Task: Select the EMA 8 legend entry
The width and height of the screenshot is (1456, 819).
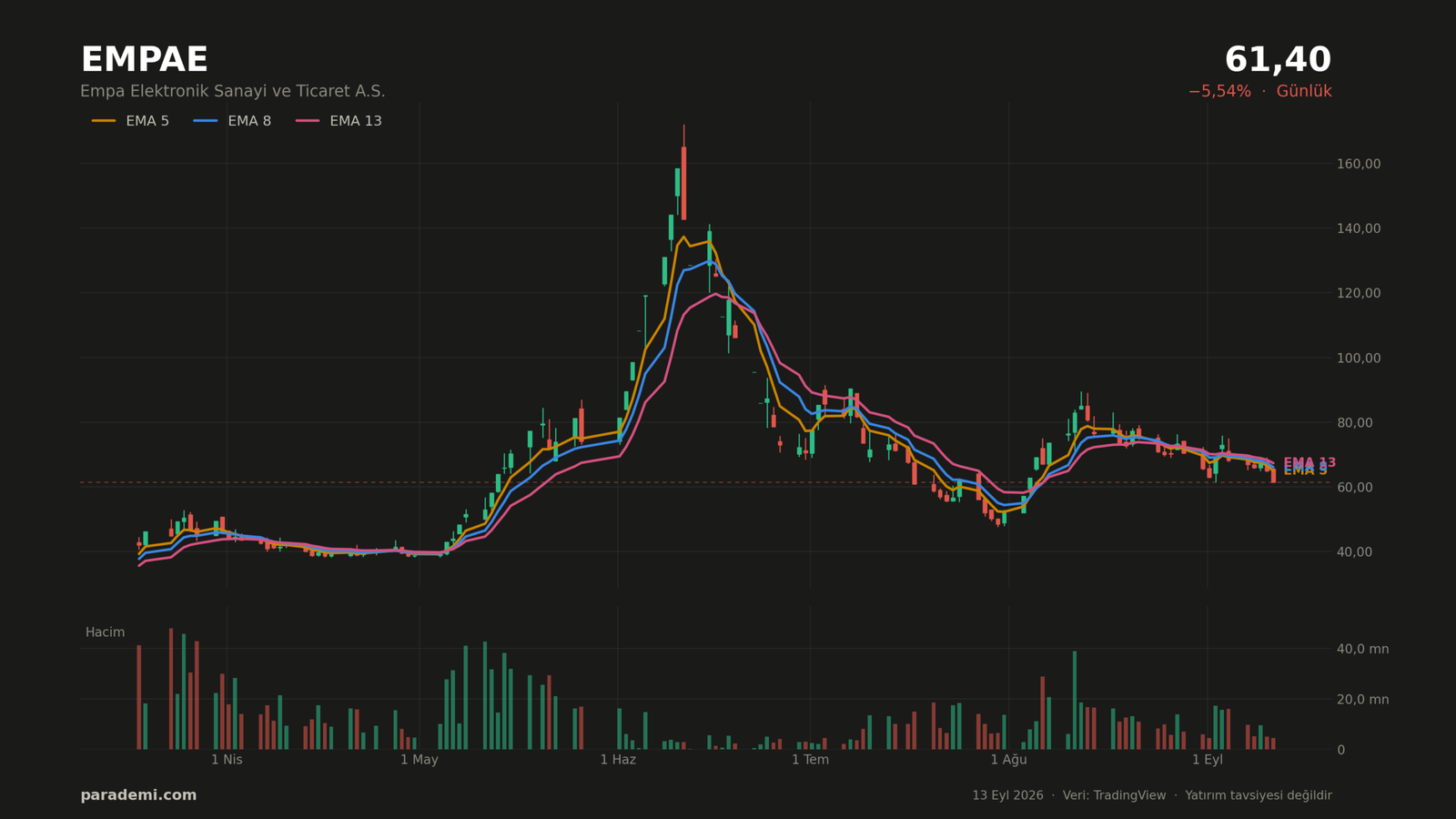Action: pyautogui.click(x=232, y=121)
